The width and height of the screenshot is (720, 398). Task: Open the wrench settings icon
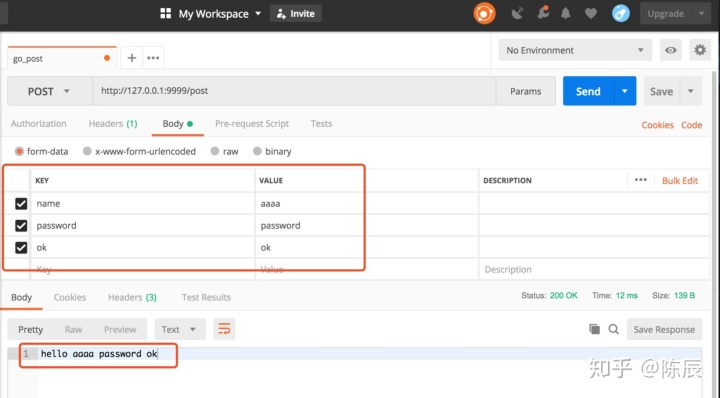click(543, 13)
